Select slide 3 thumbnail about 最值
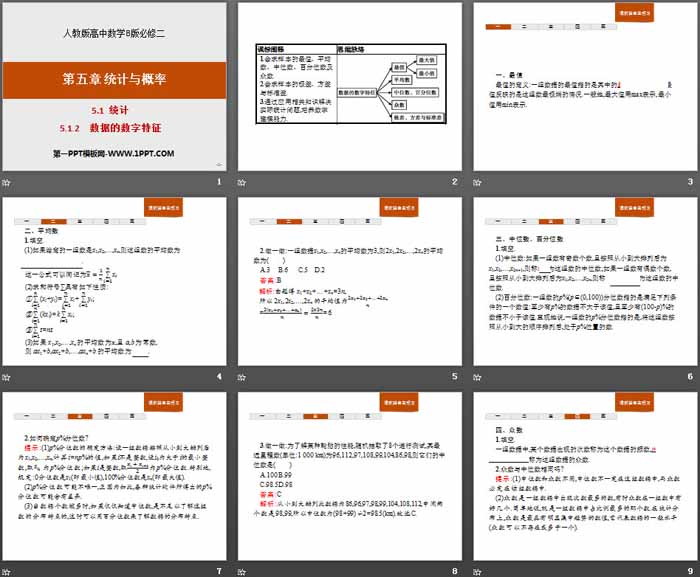 tap(585, 87)
